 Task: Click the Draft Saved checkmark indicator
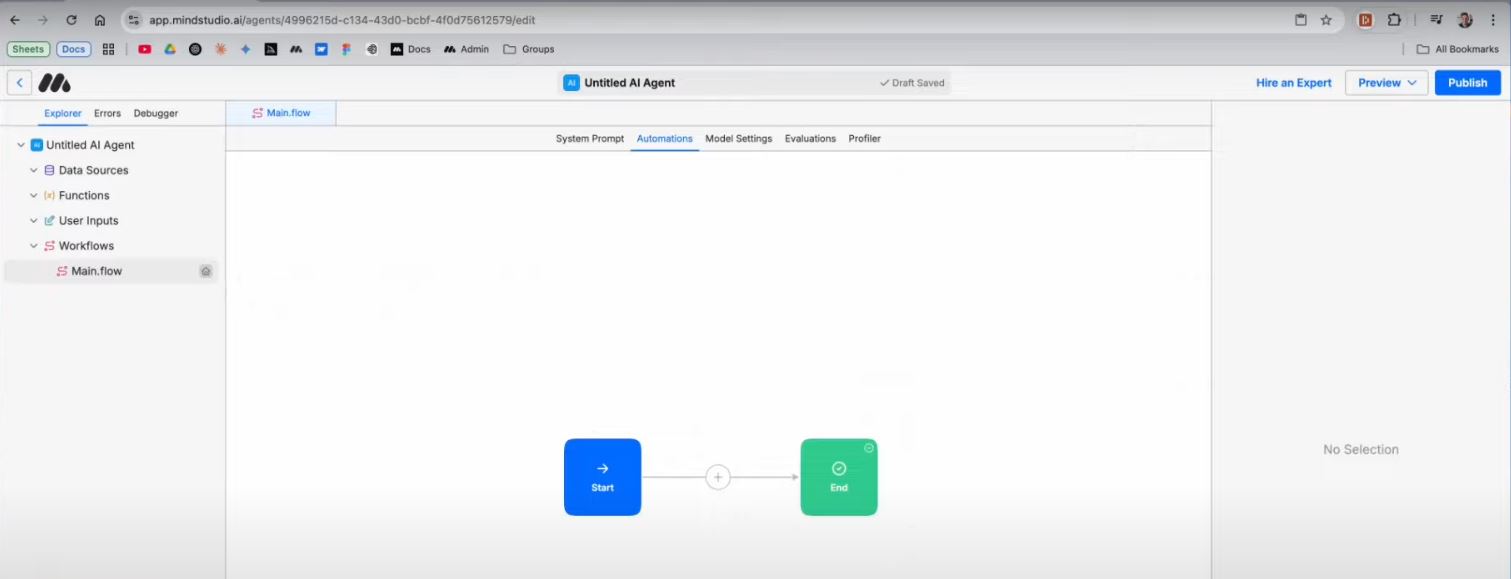tap(884, 83)
